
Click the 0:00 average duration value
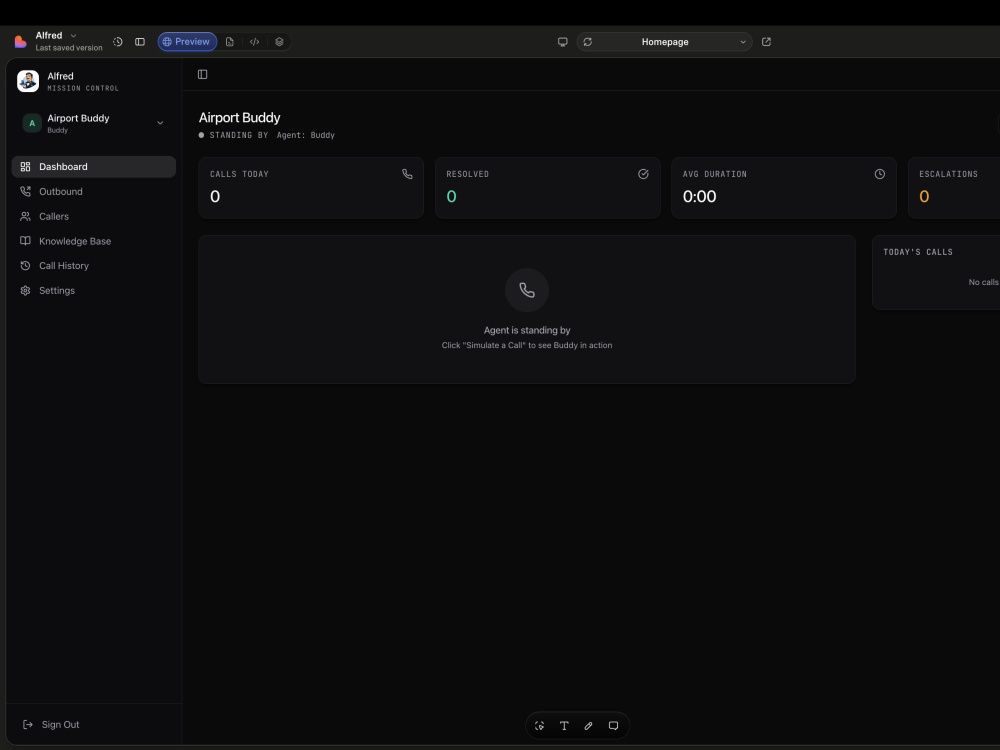click(x=699, y=196)
